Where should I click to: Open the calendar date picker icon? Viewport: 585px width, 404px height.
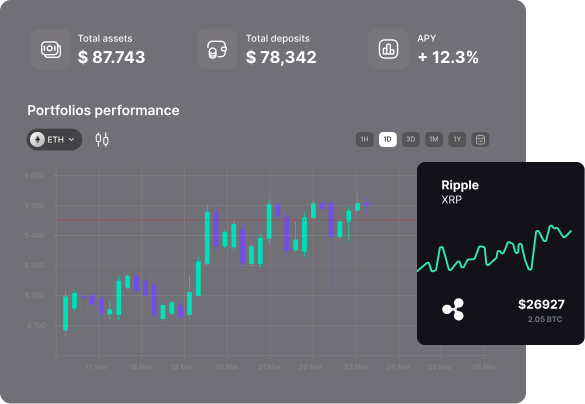(480, 140)
